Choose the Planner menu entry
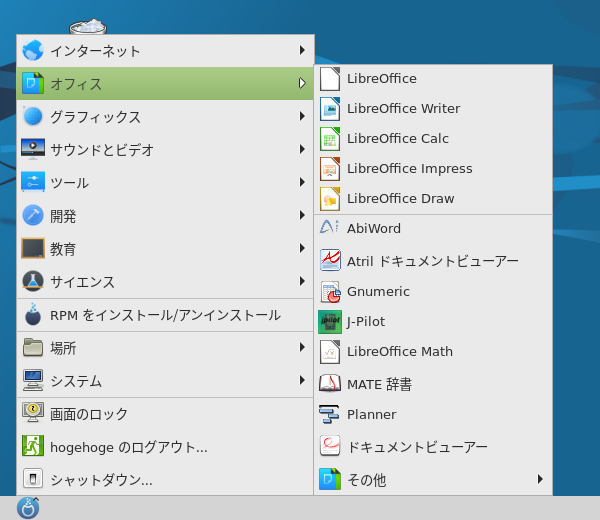Screen dimensions: 600x520 click(x=433, y=414)
